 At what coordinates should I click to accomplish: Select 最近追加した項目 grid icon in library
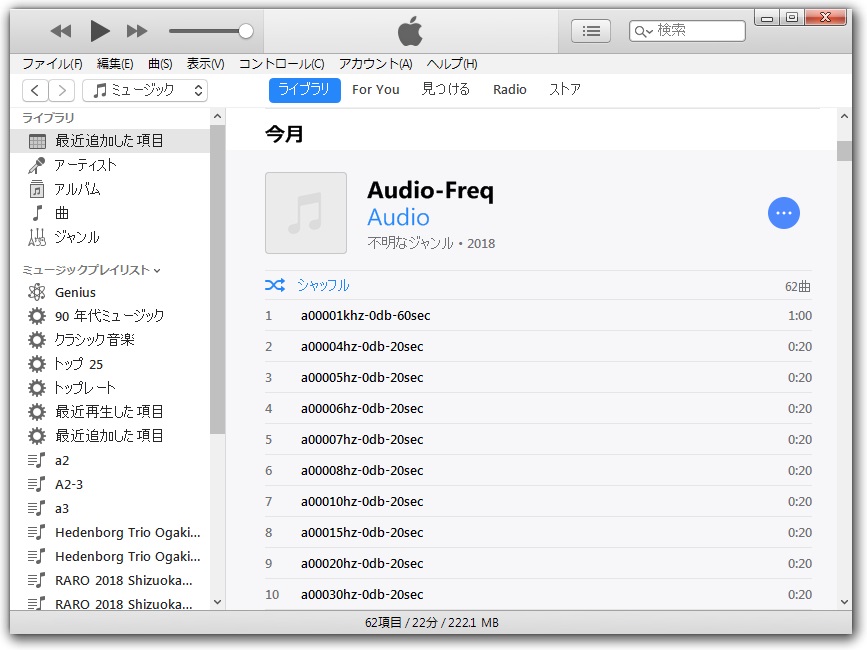37,141
